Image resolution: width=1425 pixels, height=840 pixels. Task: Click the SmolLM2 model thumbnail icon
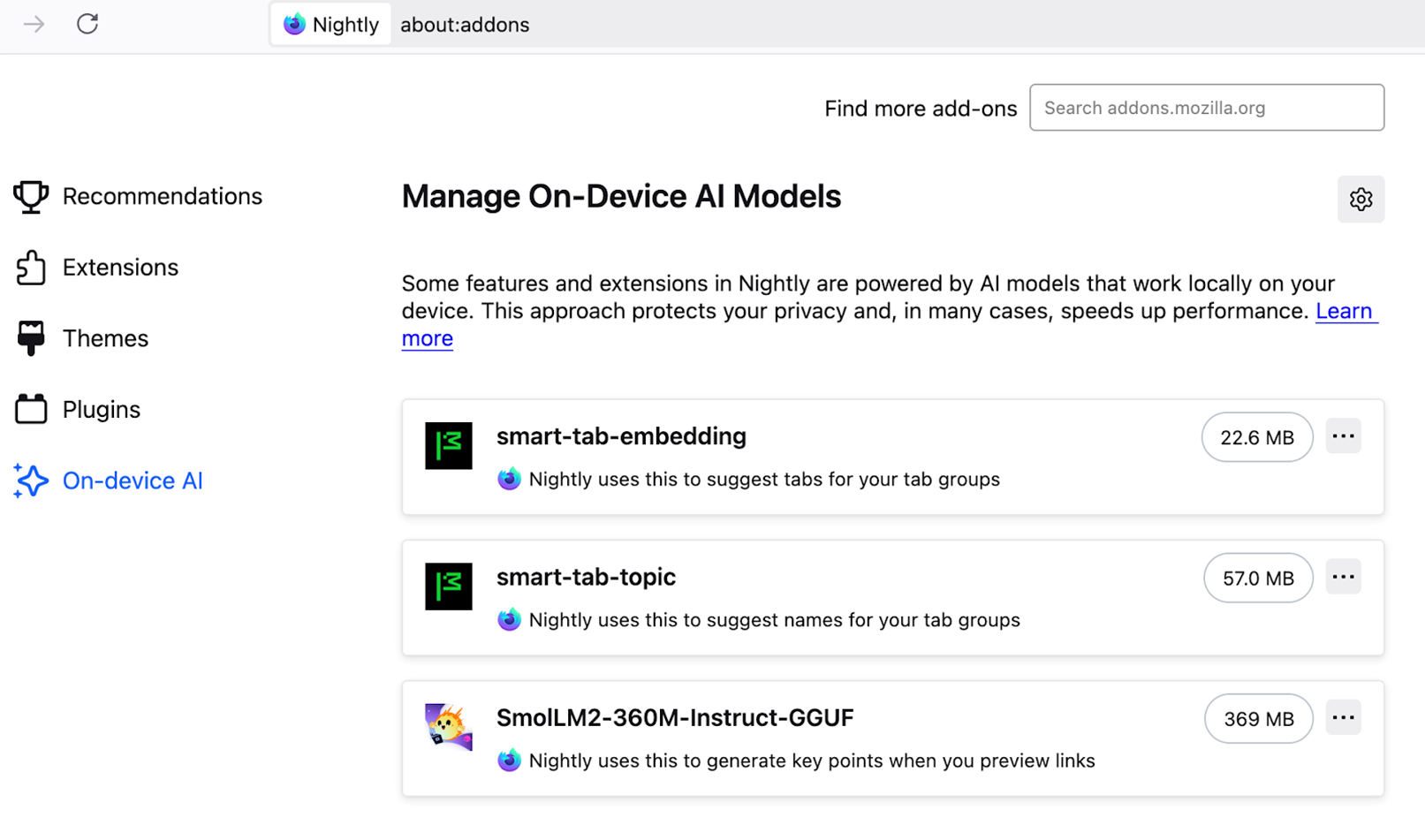(448, 728)
